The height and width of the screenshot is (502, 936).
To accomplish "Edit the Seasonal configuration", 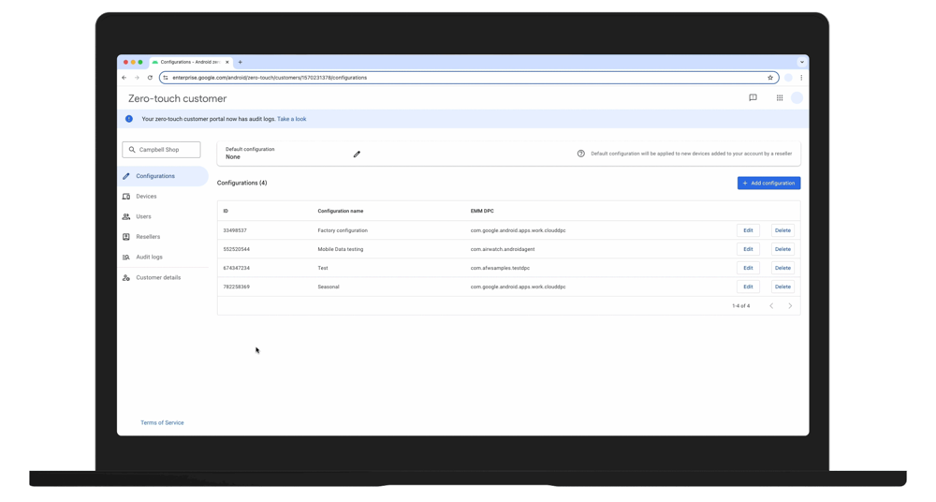I will click(748, 287).
